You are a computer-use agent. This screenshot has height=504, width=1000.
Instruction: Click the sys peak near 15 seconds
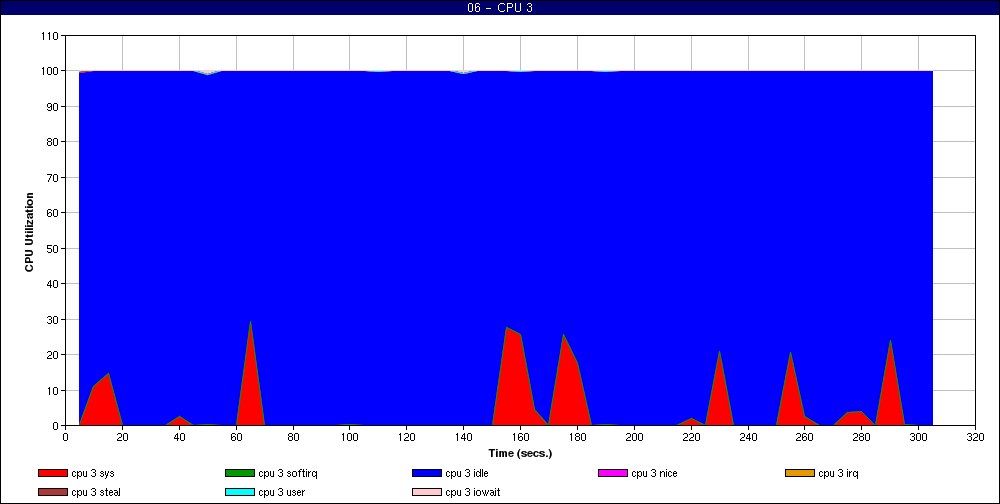[x=108, y=373]
